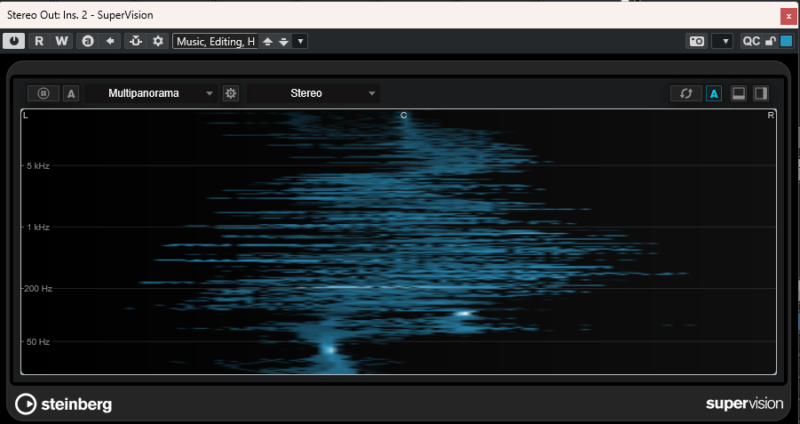
Task: Click the L left pan label
Action: [26, 115]
